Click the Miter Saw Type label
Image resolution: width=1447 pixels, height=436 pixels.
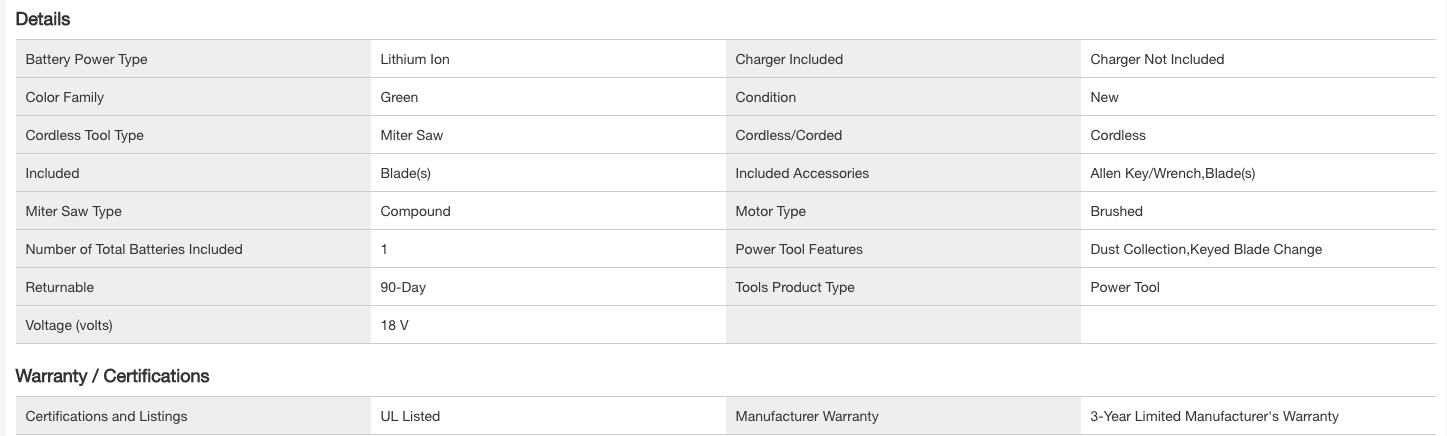(73, 211)
